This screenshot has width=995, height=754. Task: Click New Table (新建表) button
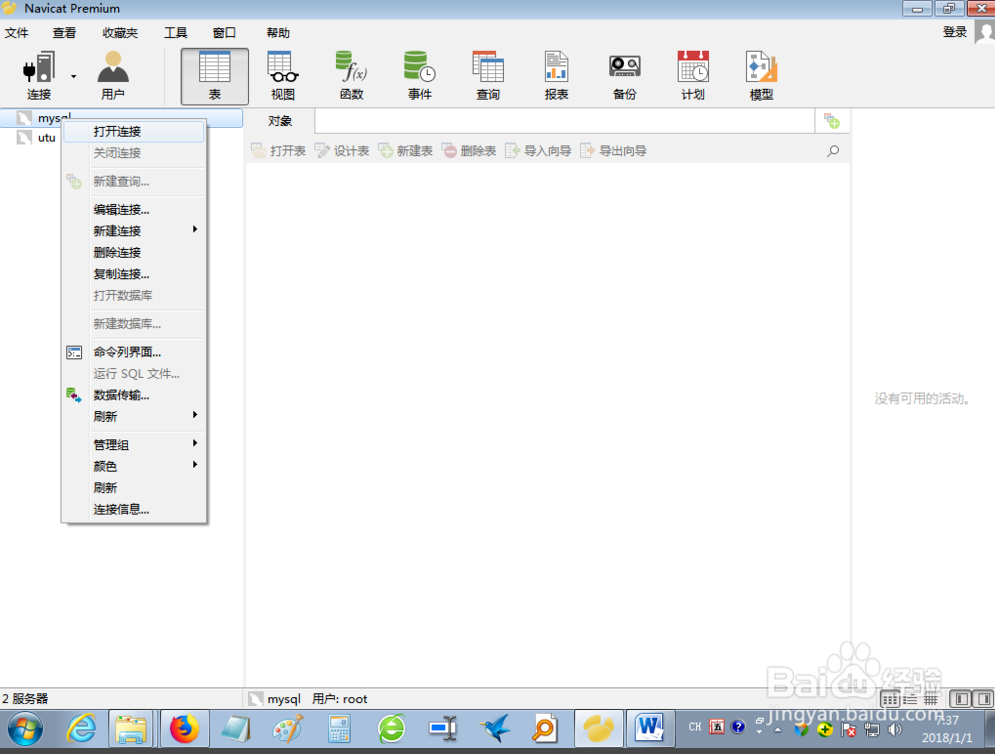(x=405, y=150)
